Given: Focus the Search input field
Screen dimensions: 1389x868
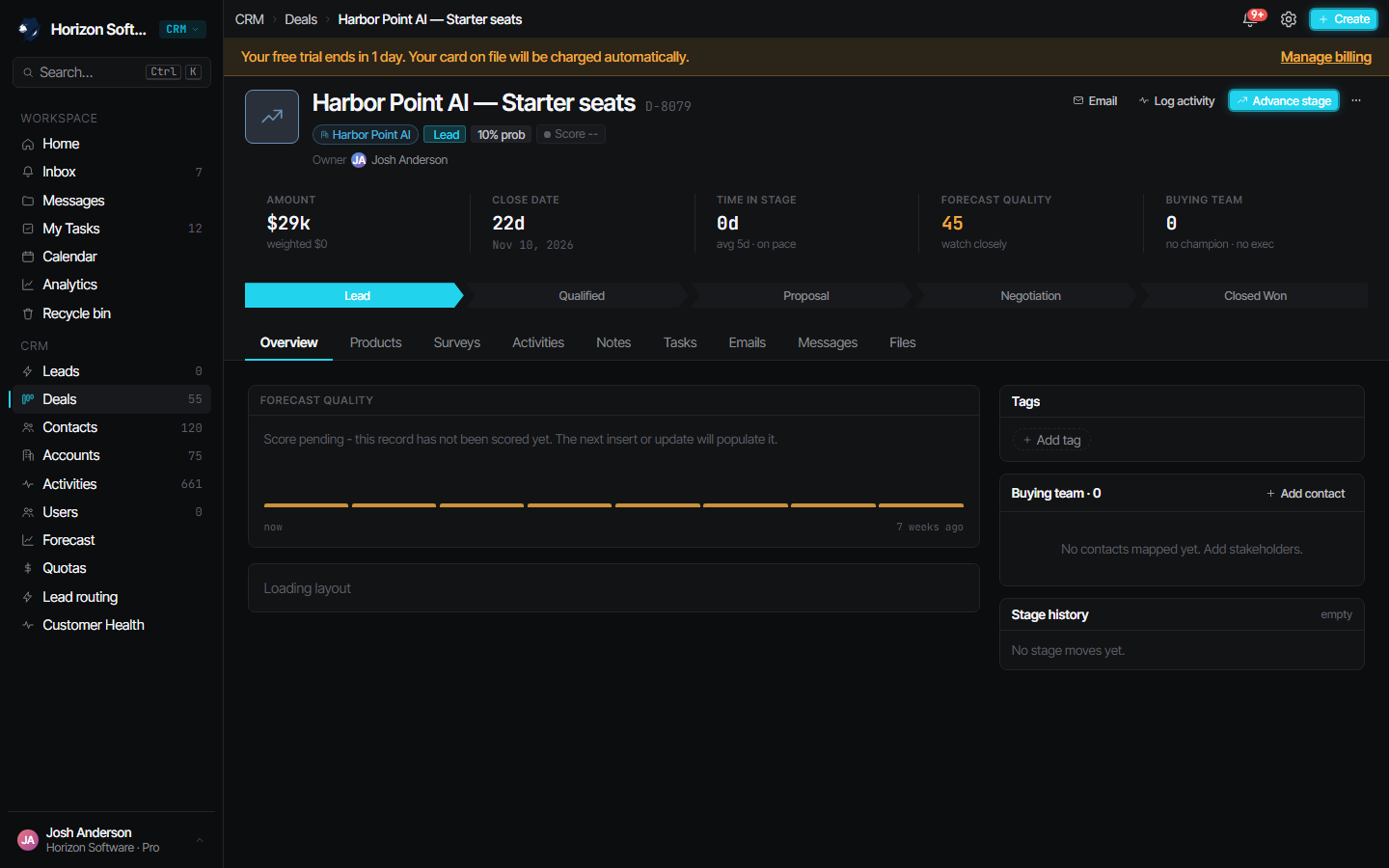Looking at the screenshot, I should coord(112,72).
